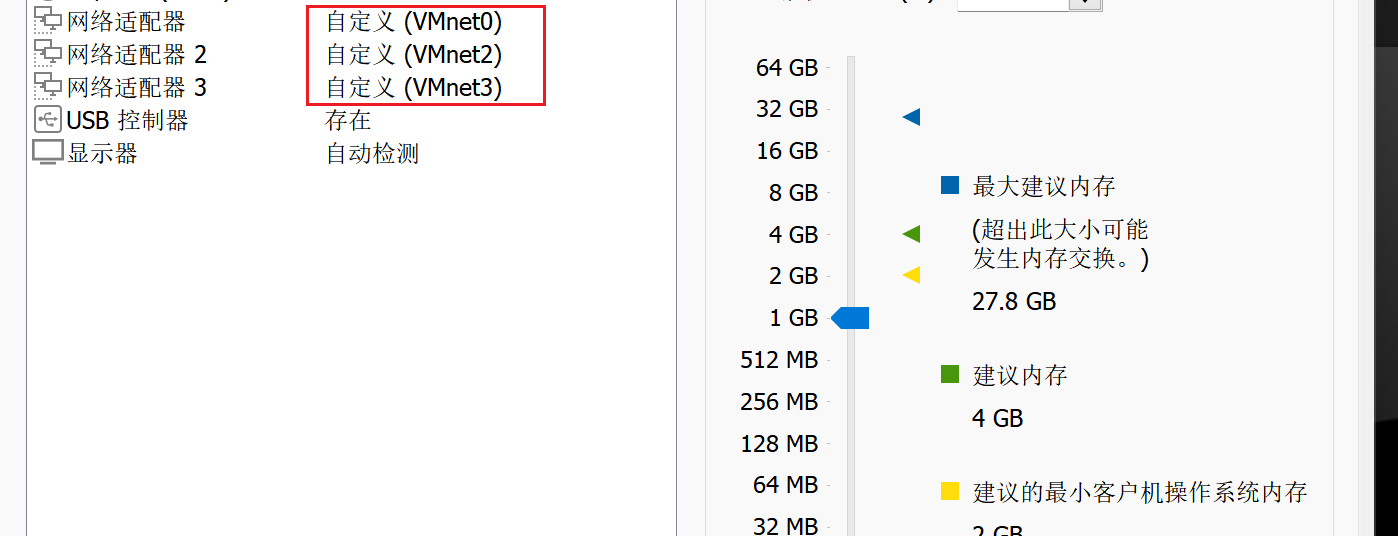Set memory slider to 8 GB tick

[851, 193]
